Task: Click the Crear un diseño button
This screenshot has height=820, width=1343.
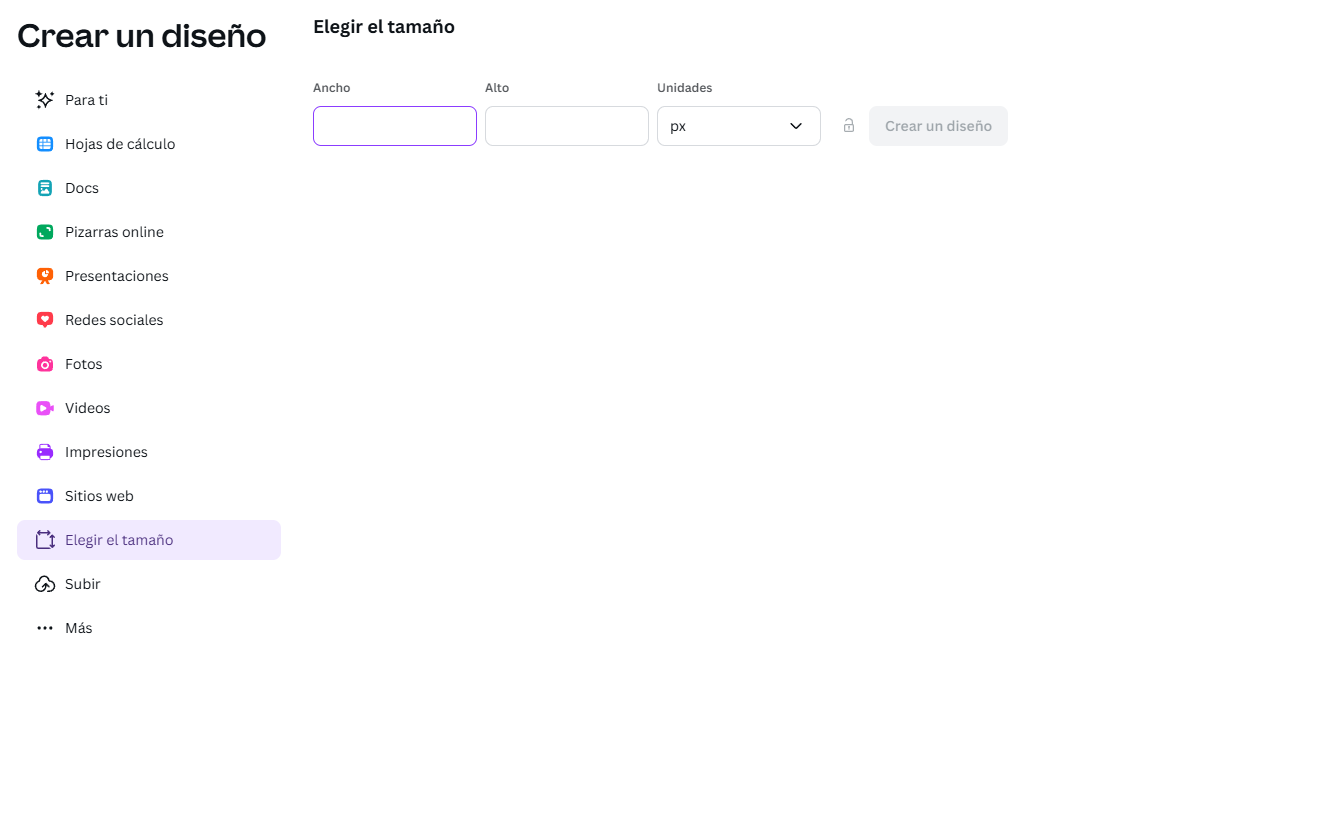Action: tap(938, 126)
